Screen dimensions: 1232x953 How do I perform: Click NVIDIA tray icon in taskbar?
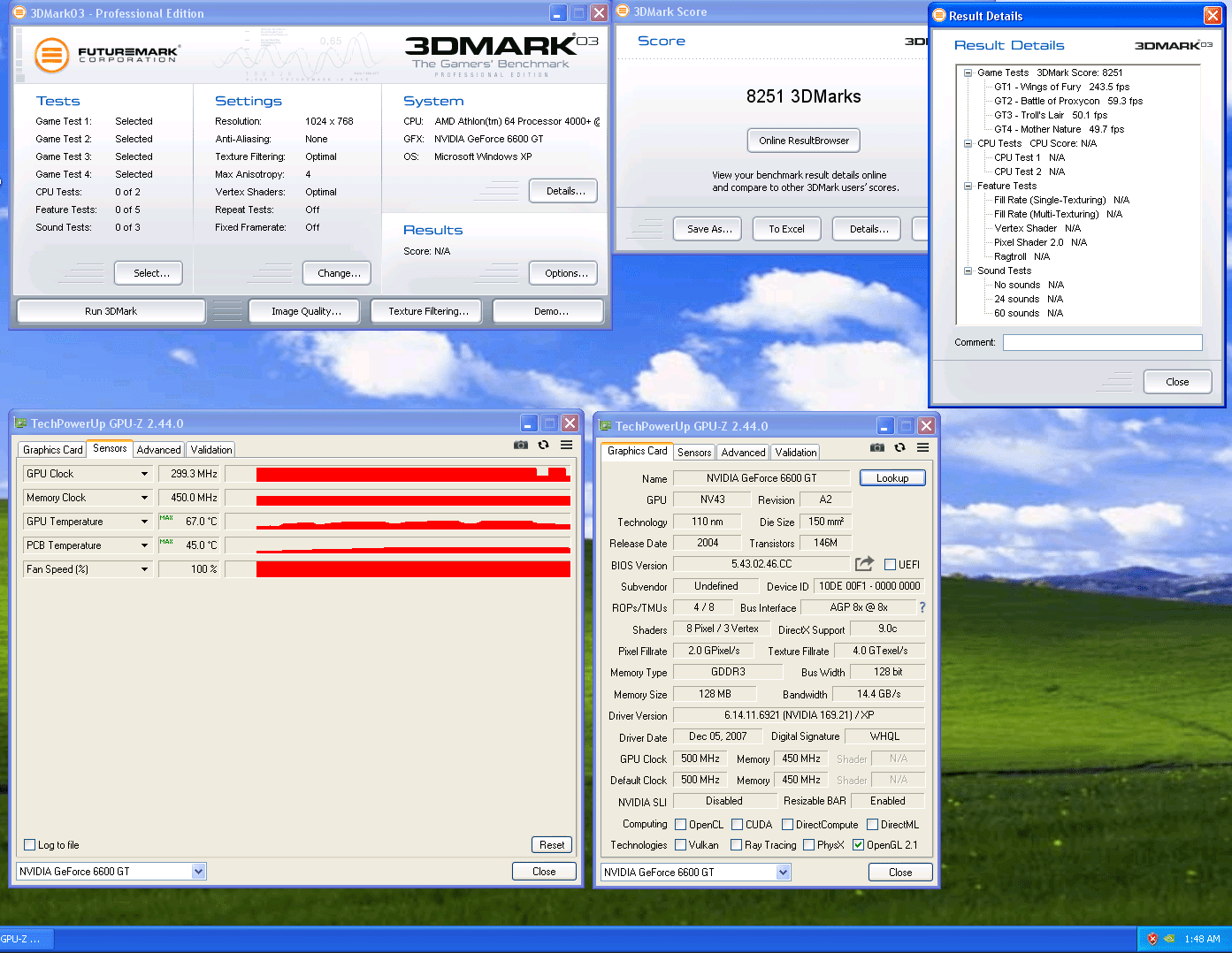pyautogui.click(x=1169, y=939)
